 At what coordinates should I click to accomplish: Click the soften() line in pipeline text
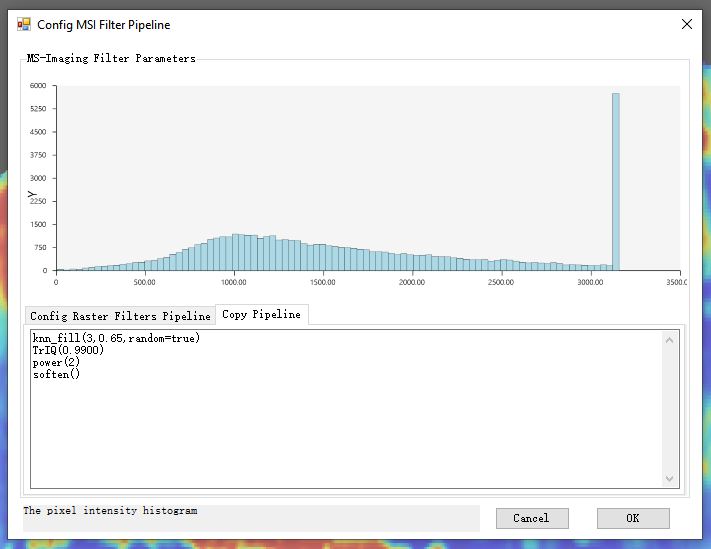coord(56,375)
